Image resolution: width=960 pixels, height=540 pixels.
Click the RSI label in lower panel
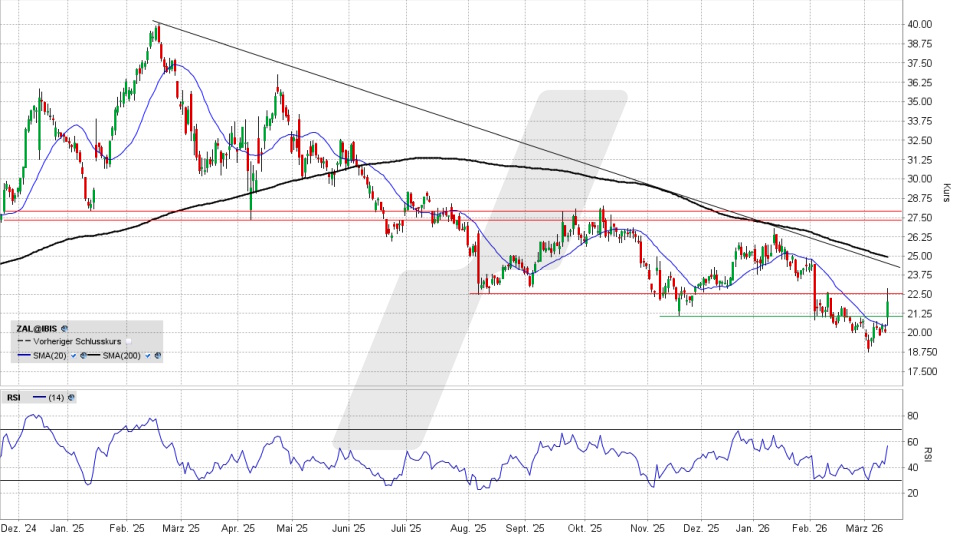pos(14,397)
